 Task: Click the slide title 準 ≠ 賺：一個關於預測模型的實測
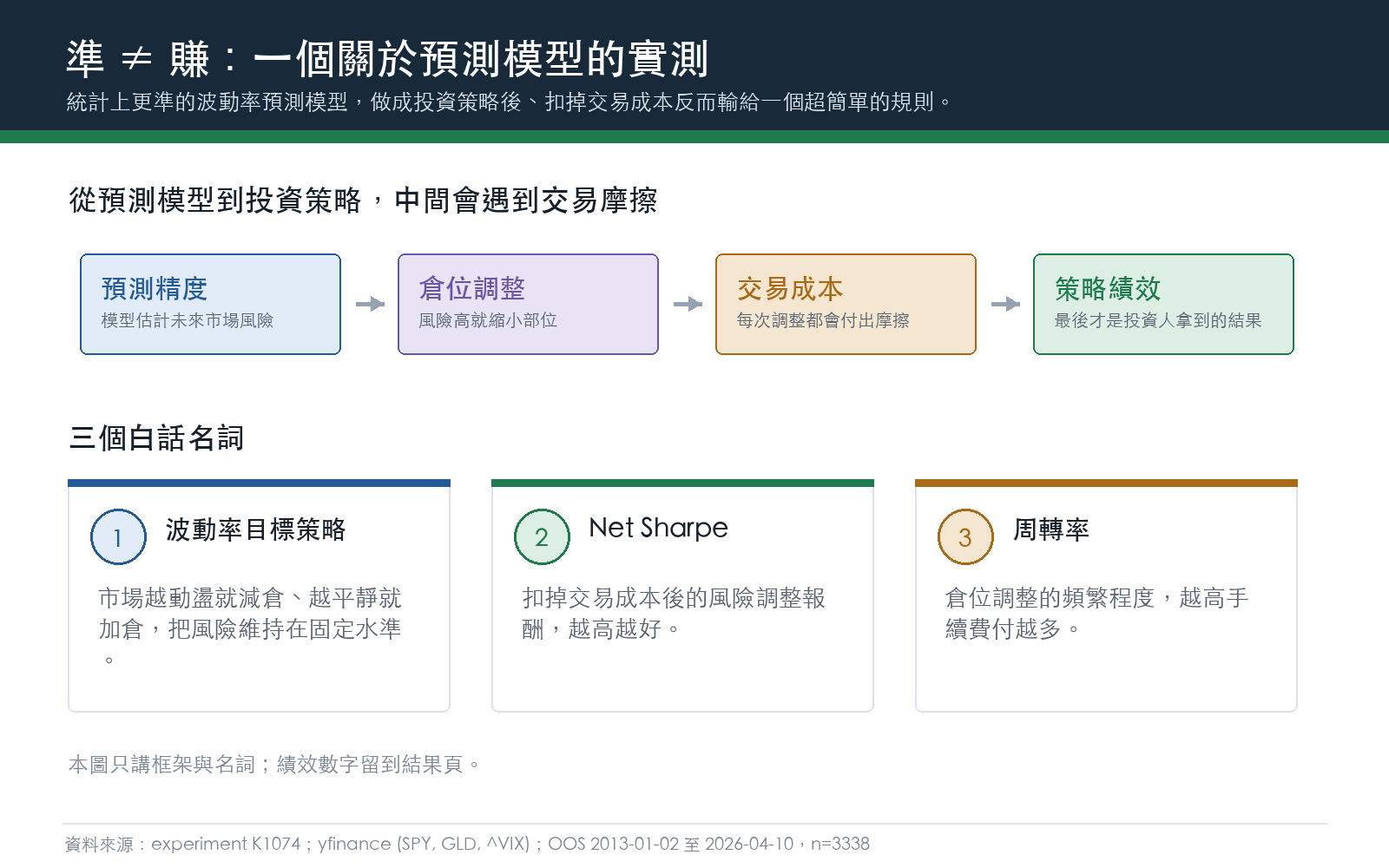click(x=388, y=59)
